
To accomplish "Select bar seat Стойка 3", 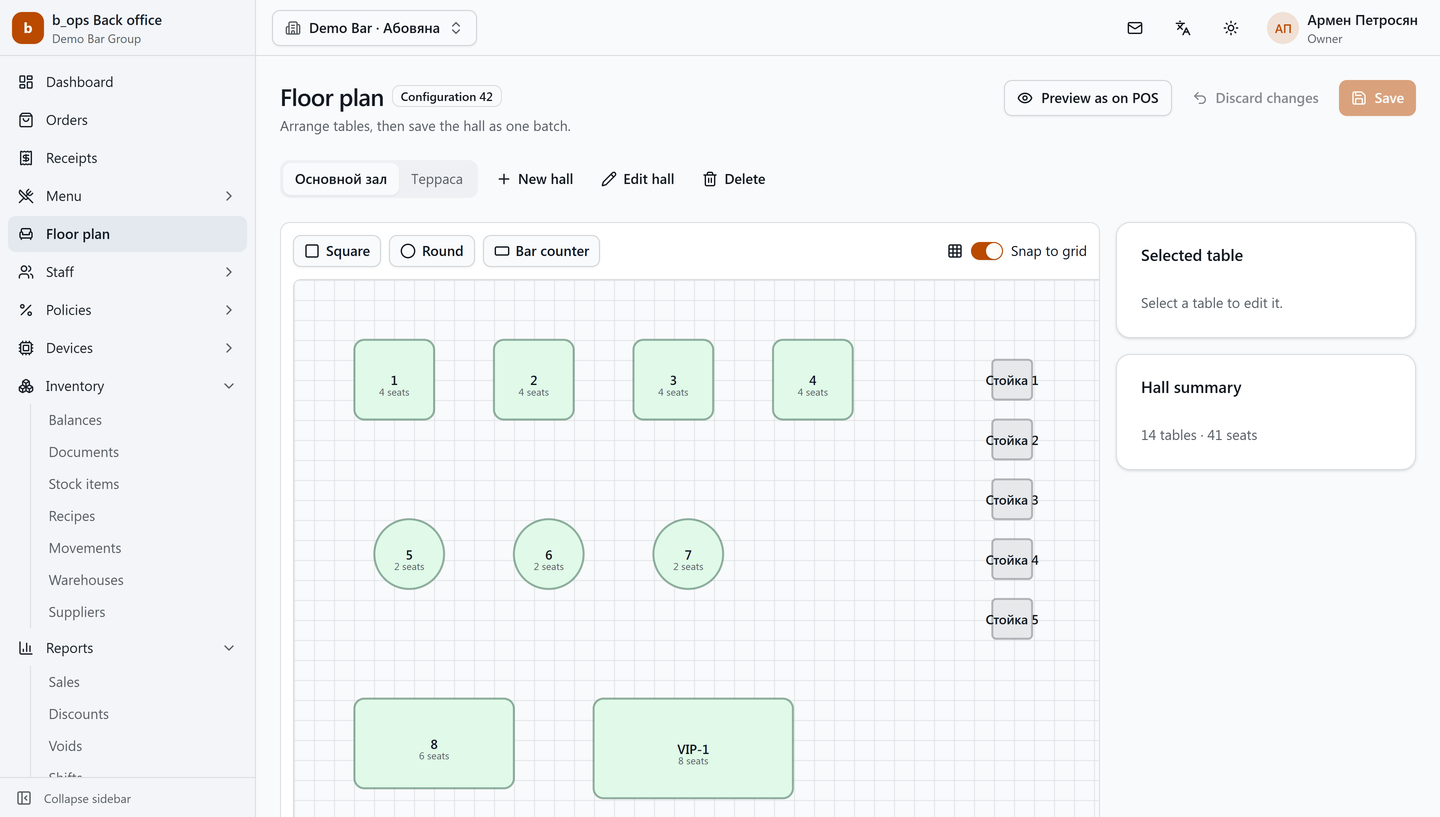I will 1012,500.
